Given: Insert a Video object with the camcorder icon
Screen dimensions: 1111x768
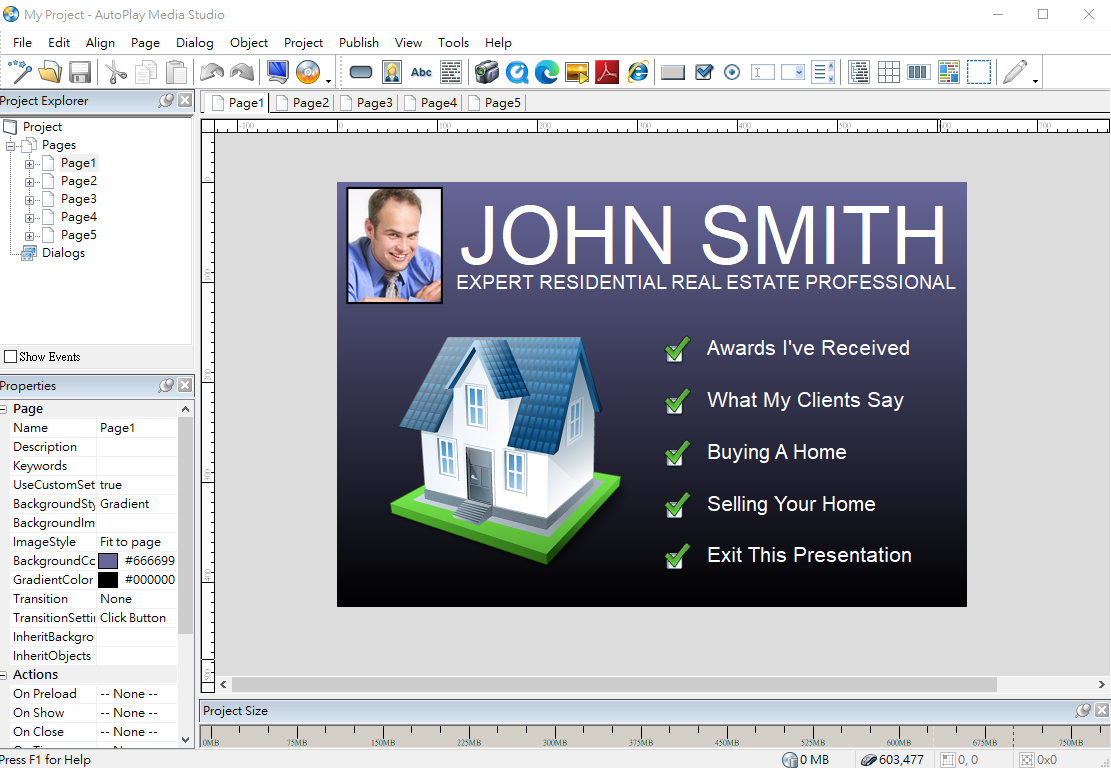Looking at the screenshot, I should pyautogui.click(x=487, y=72).
